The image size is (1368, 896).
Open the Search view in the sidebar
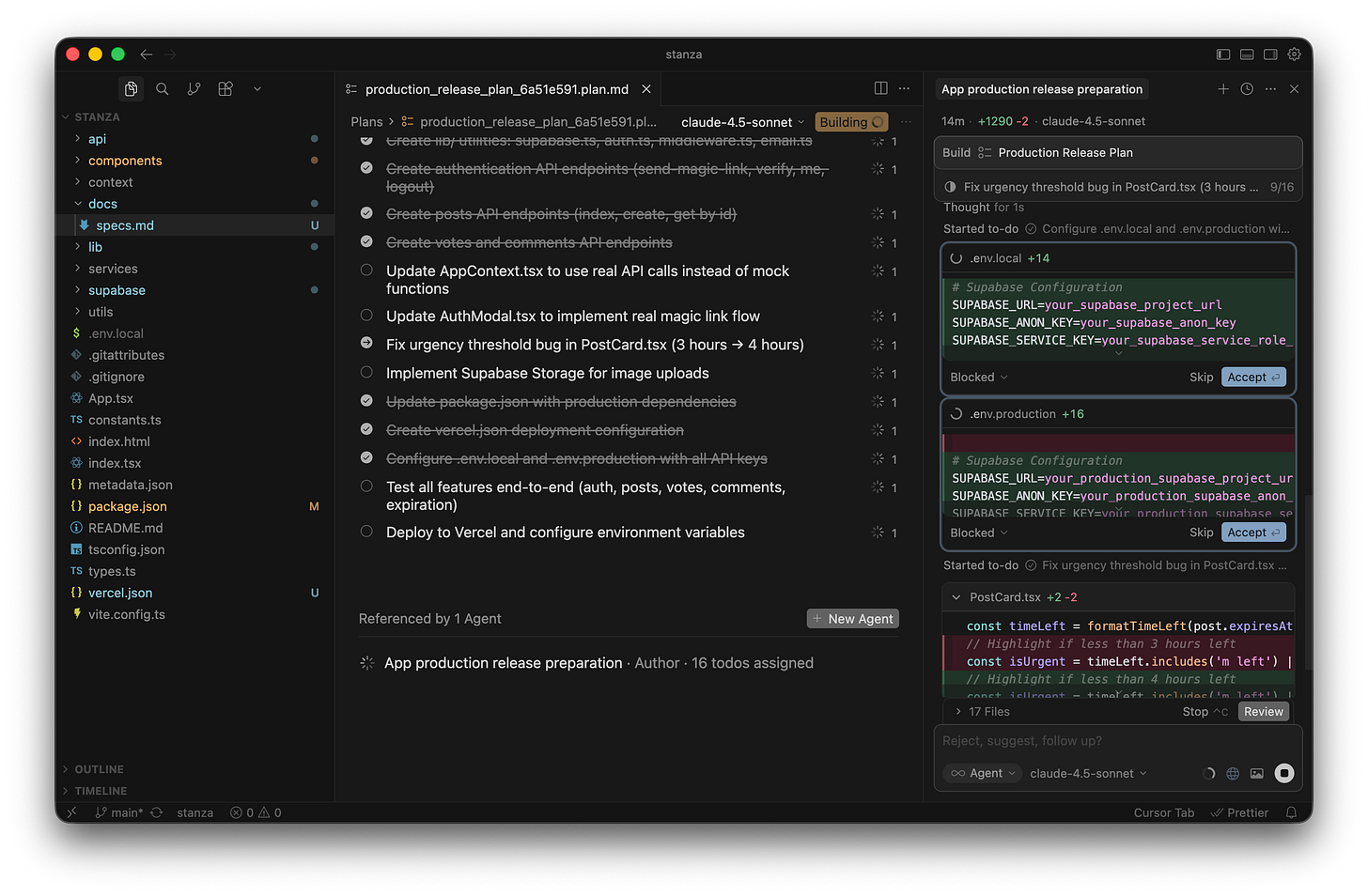(x=163, y=88)
